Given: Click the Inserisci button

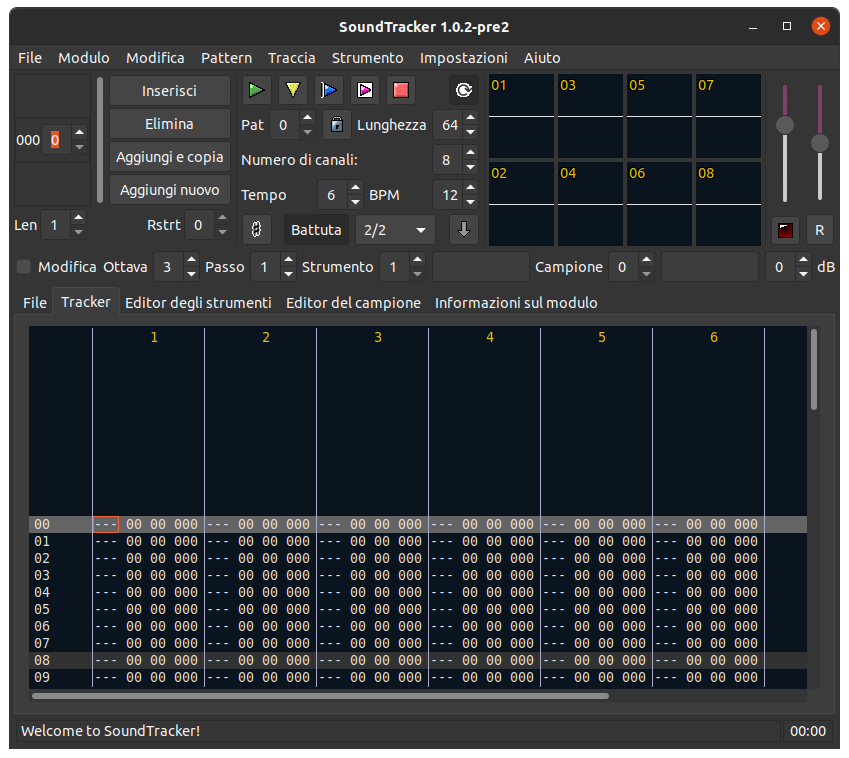Looking at the screenshot, I should point(169,91).
